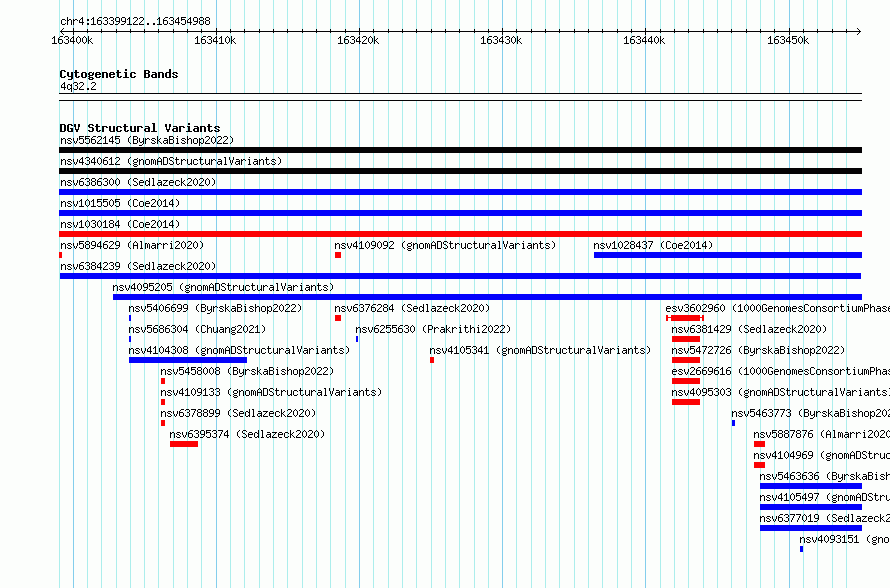
Task: Click the small red mark under nsv5894629
Action: click(x=61, y=255)
